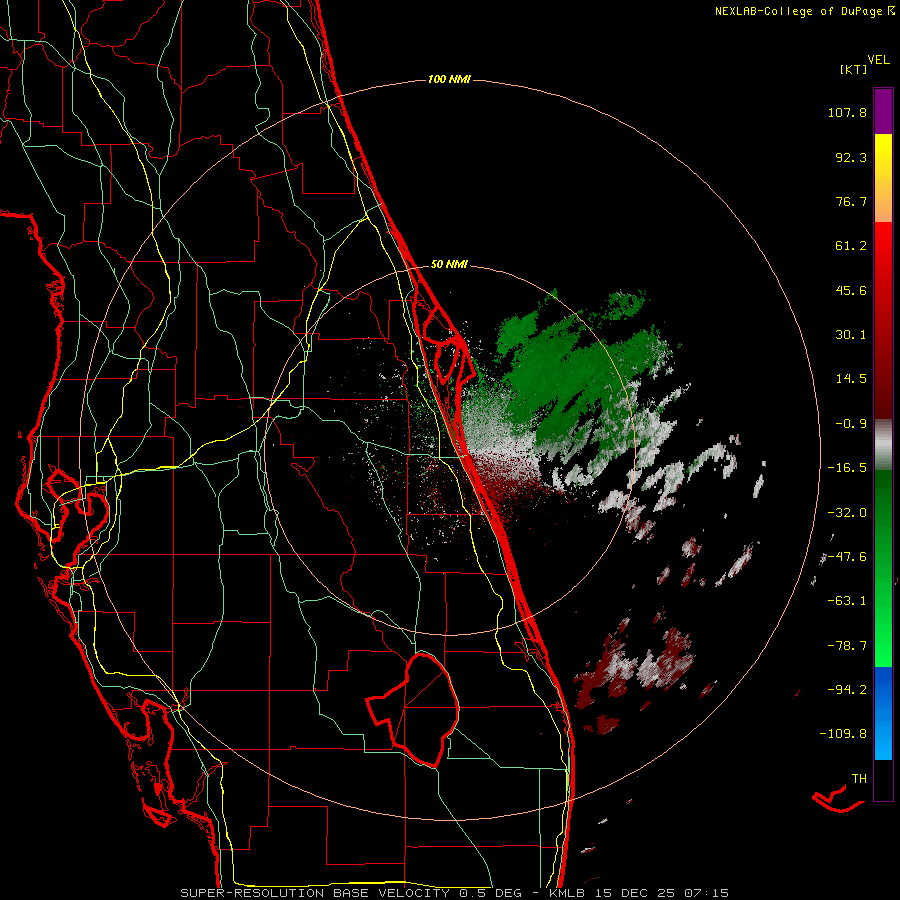The width and height of the screenshot is (900, 900).
Task: Click the gray segment of the color bar
Action: (x=883, y=444)
